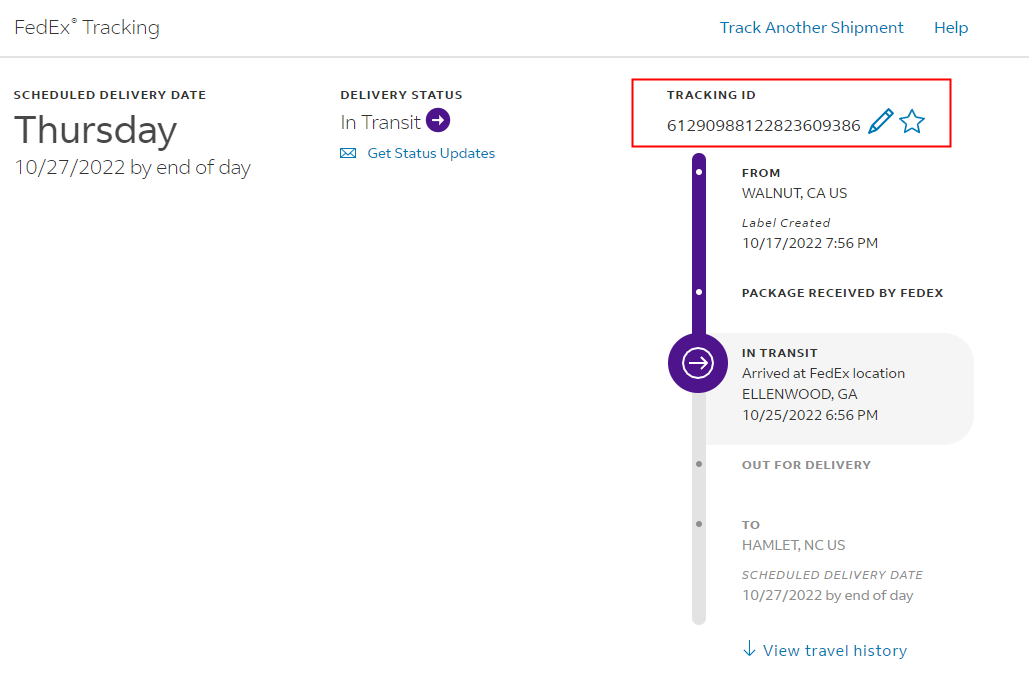Image resolution: width=1029 pixels, height=680 pixels.
Task: Click the star favorite icon
Action: 912,122
